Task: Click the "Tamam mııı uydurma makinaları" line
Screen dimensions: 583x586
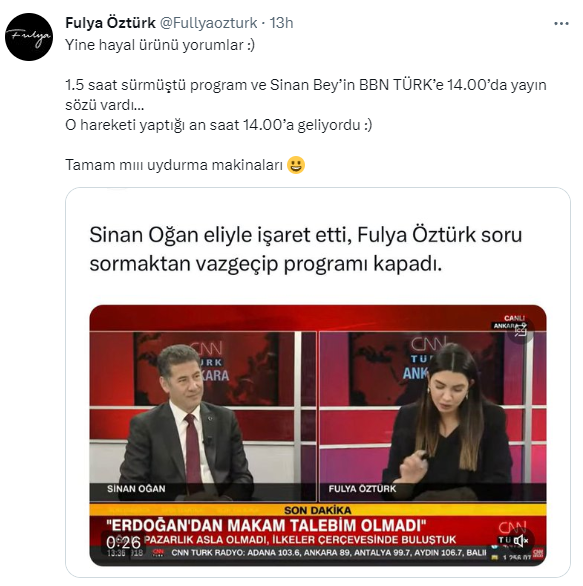Action: tap(174, 165)
